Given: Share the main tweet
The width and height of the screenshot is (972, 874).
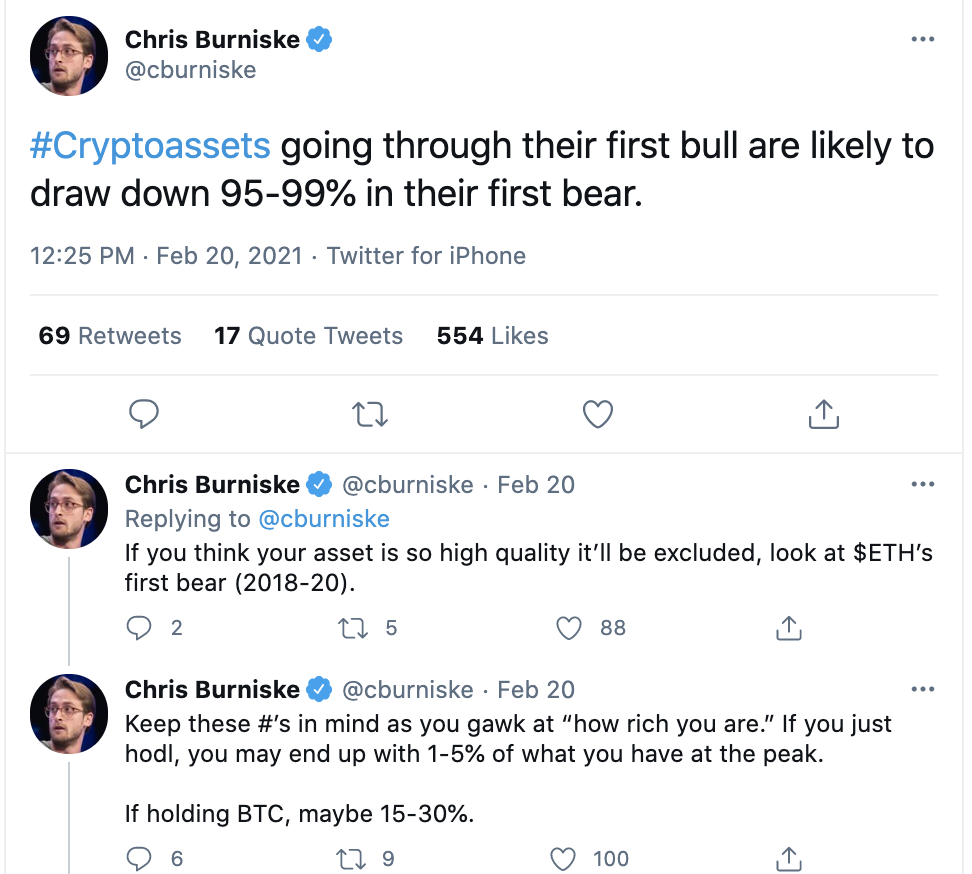Looking at the screenshot, I should (822, 413).
